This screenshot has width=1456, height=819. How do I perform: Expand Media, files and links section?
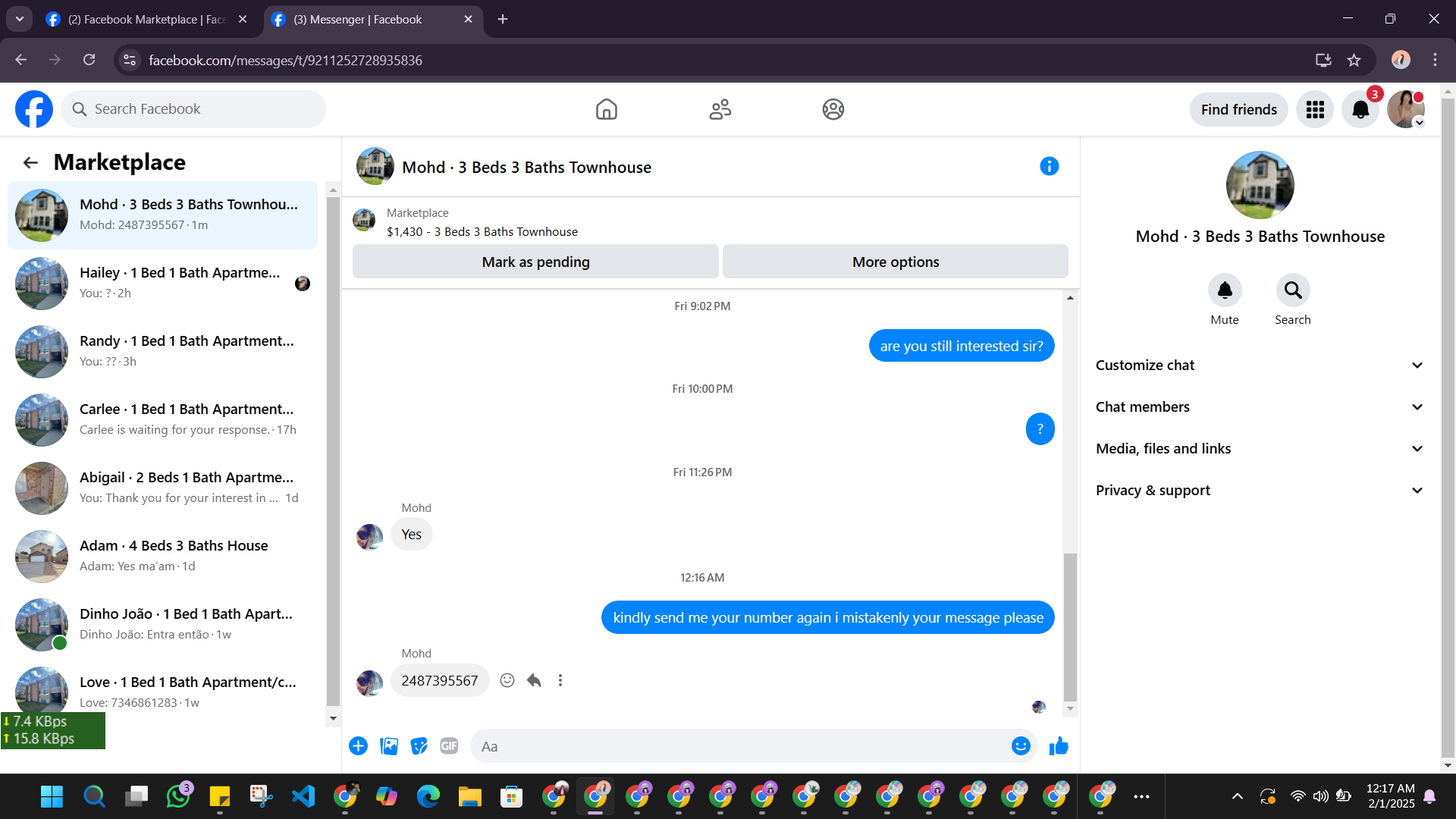pos(1260,449)
